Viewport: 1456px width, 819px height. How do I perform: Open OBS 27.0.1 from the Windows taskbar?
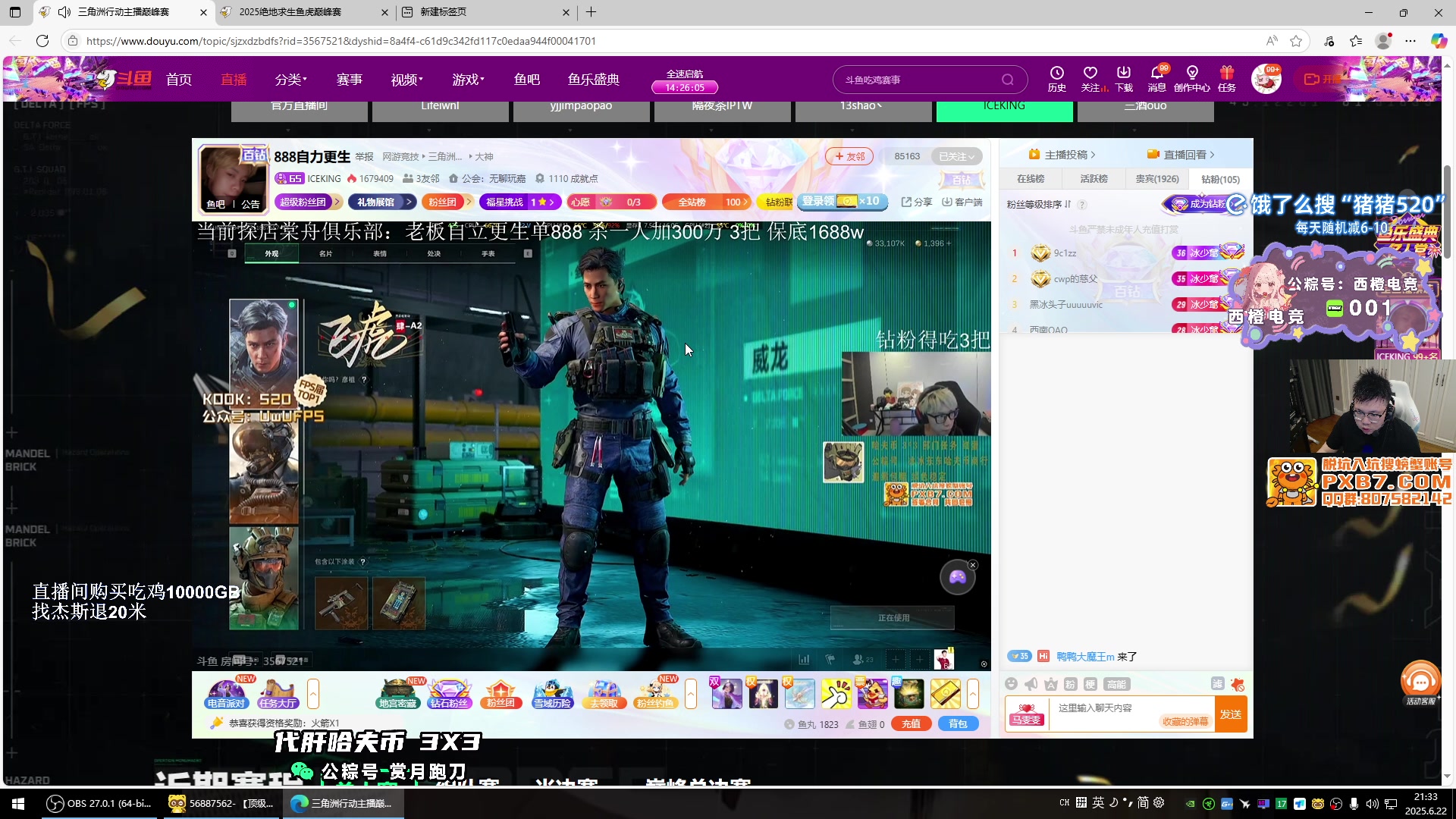point(99,803)
